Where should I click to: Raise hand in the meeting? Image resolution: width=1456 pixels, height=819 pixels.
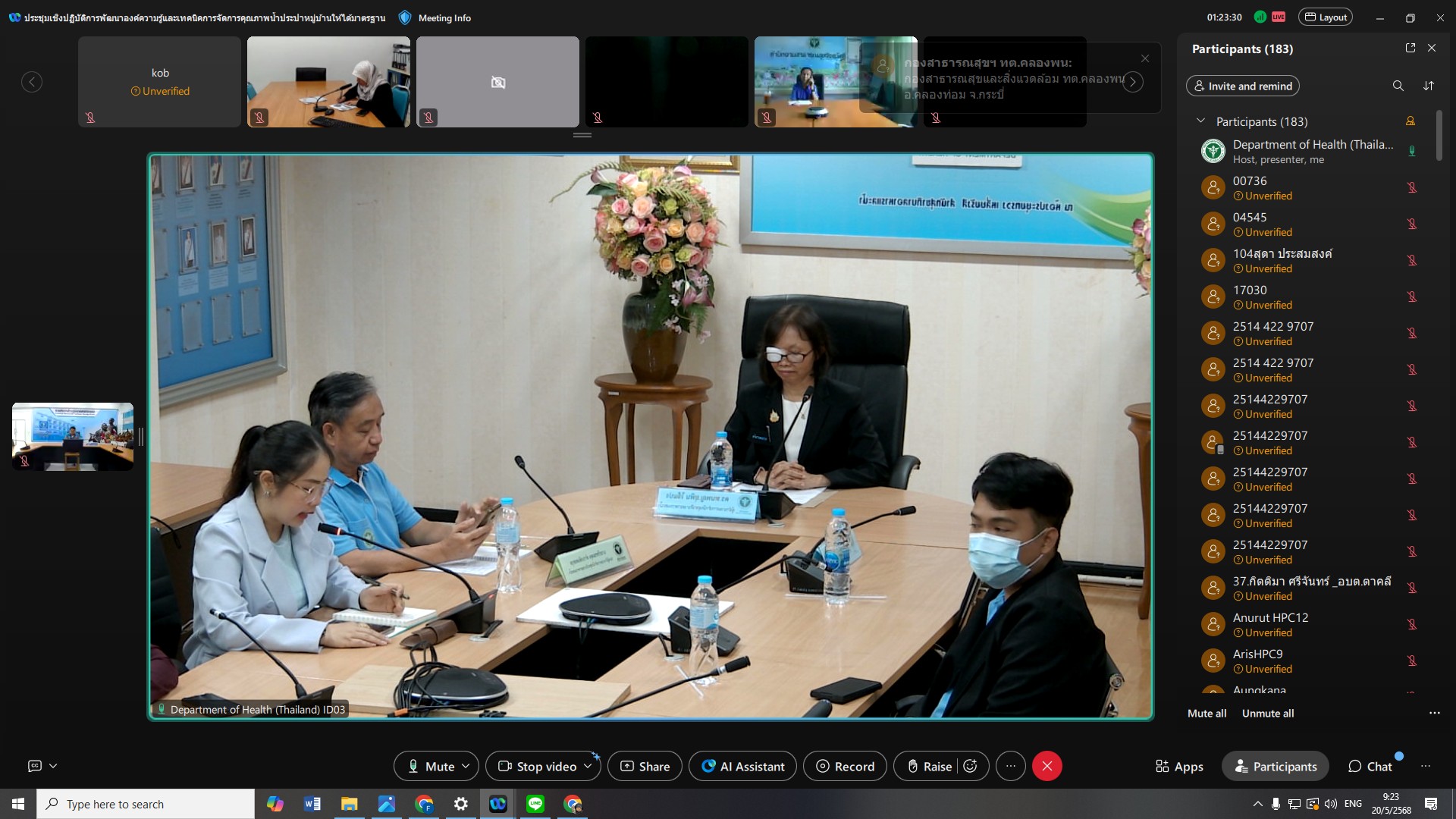coord(929,766)
